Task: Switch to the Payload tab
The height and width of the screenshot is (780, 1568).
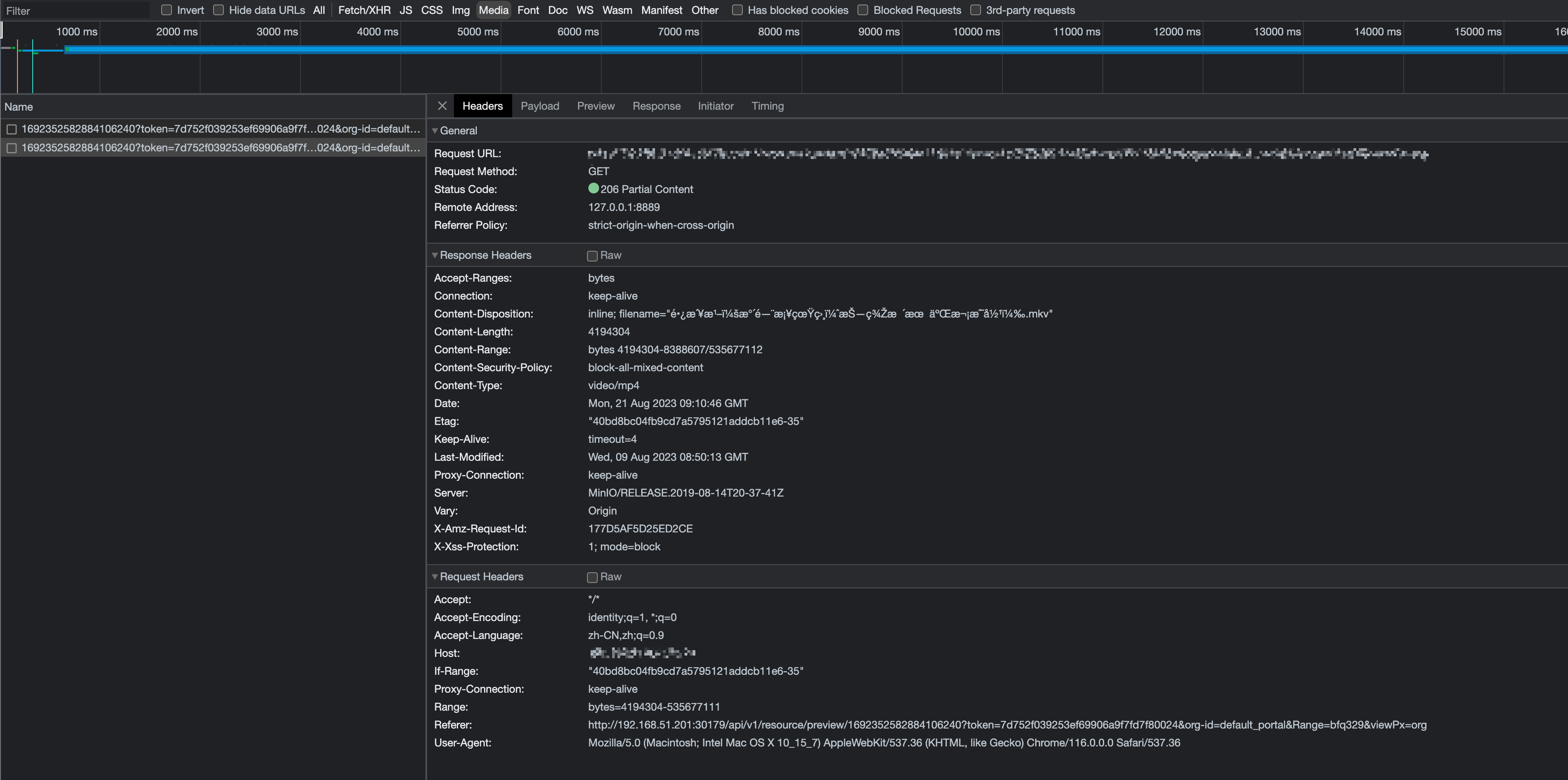Action: coord(539,106)
